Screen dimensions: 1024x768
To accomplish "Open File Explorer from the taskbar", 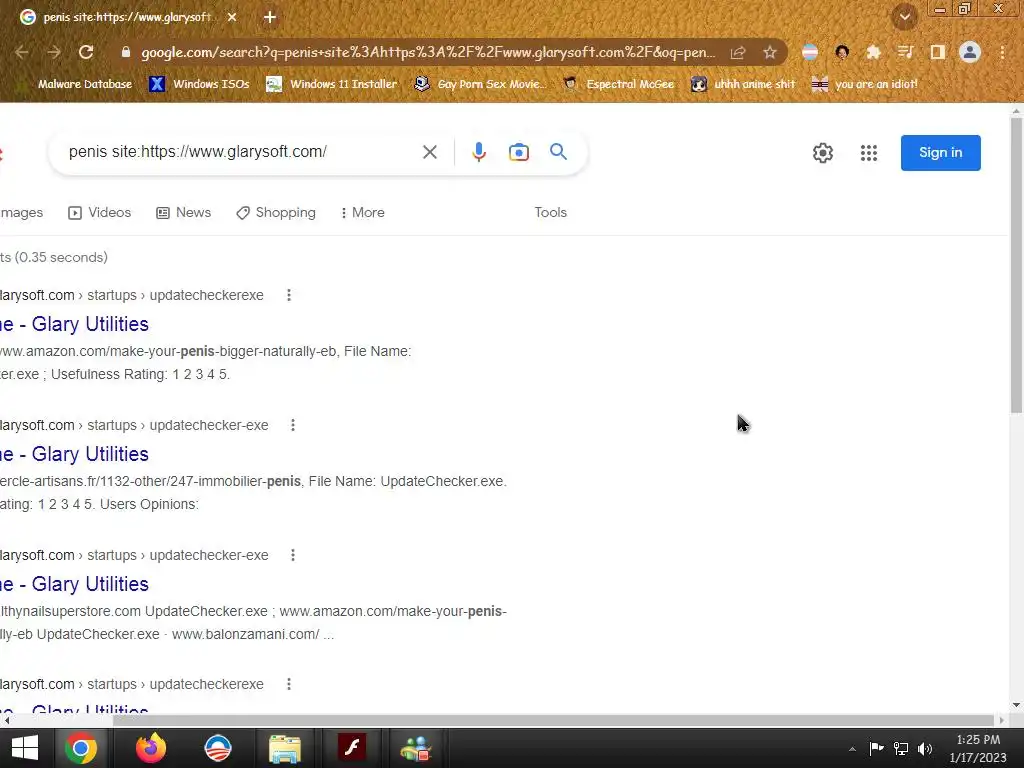I will [x=285, y=748].
